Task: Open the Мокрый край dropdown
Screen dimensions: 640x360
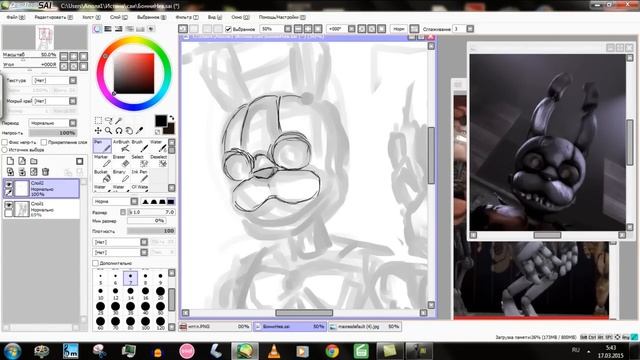Action: [73, 101]
